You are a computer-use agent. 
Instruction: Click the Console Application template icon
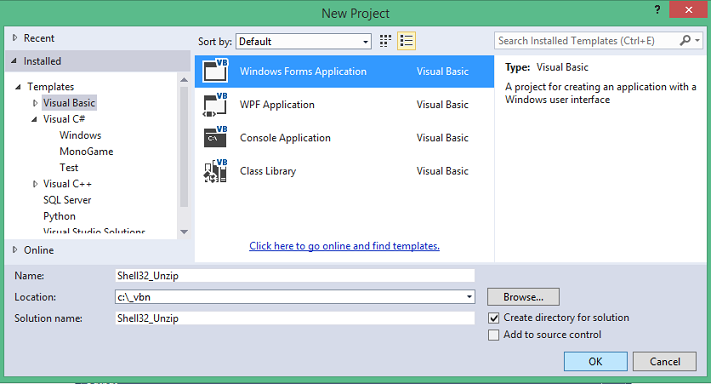pyautogui.click(x=215, y=137)
